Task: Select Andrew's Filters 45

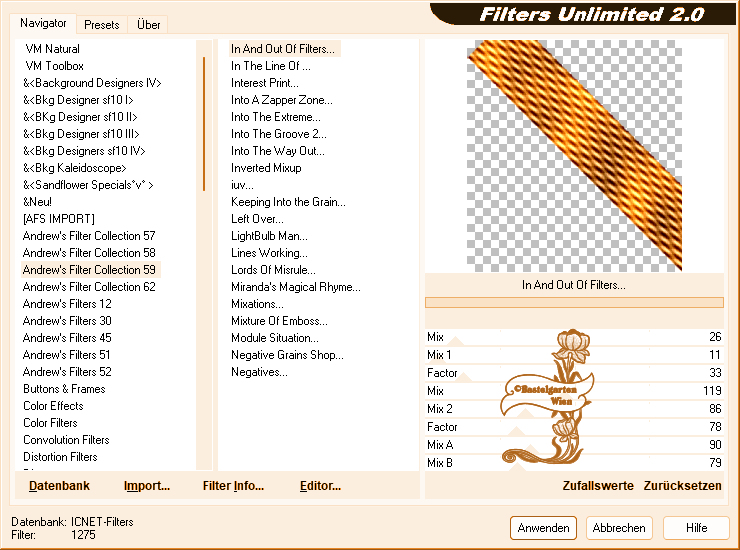Action: (67, 338)
